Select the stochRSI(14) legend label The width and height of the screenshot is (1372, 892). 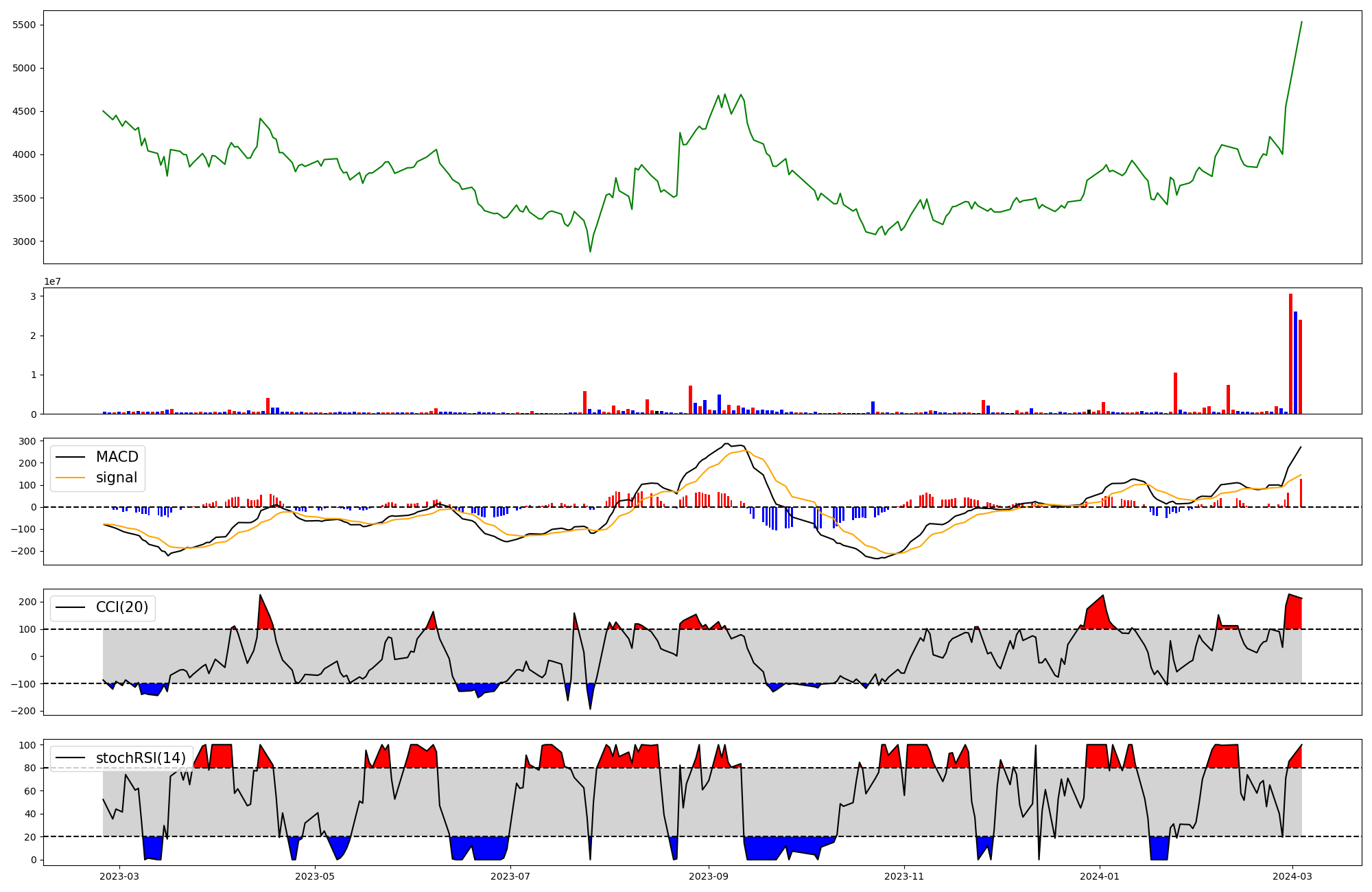pyautogui.click(x=141, y=758)
